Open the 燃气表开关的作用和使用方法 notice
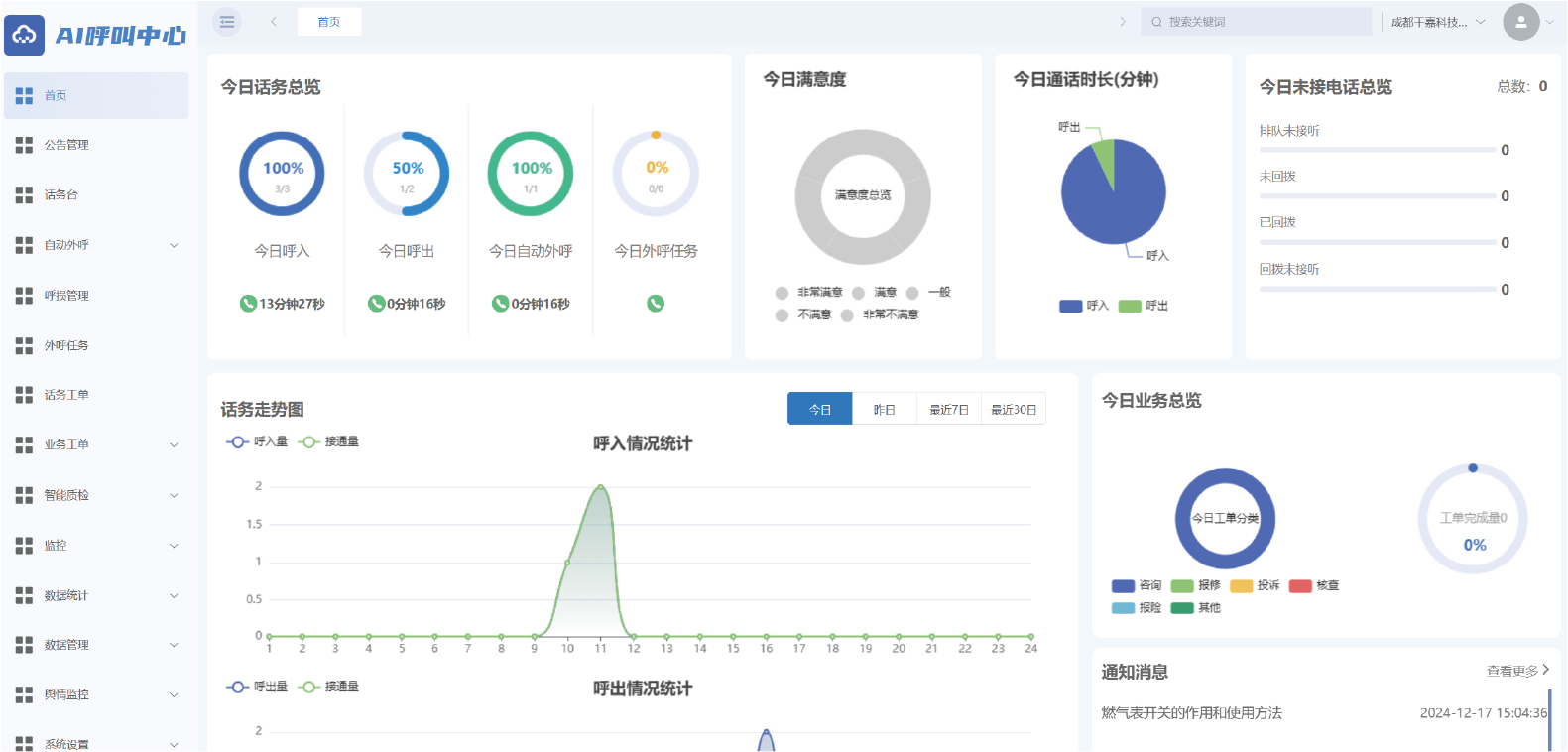 pyautogui.click(x=1191, y=713)
